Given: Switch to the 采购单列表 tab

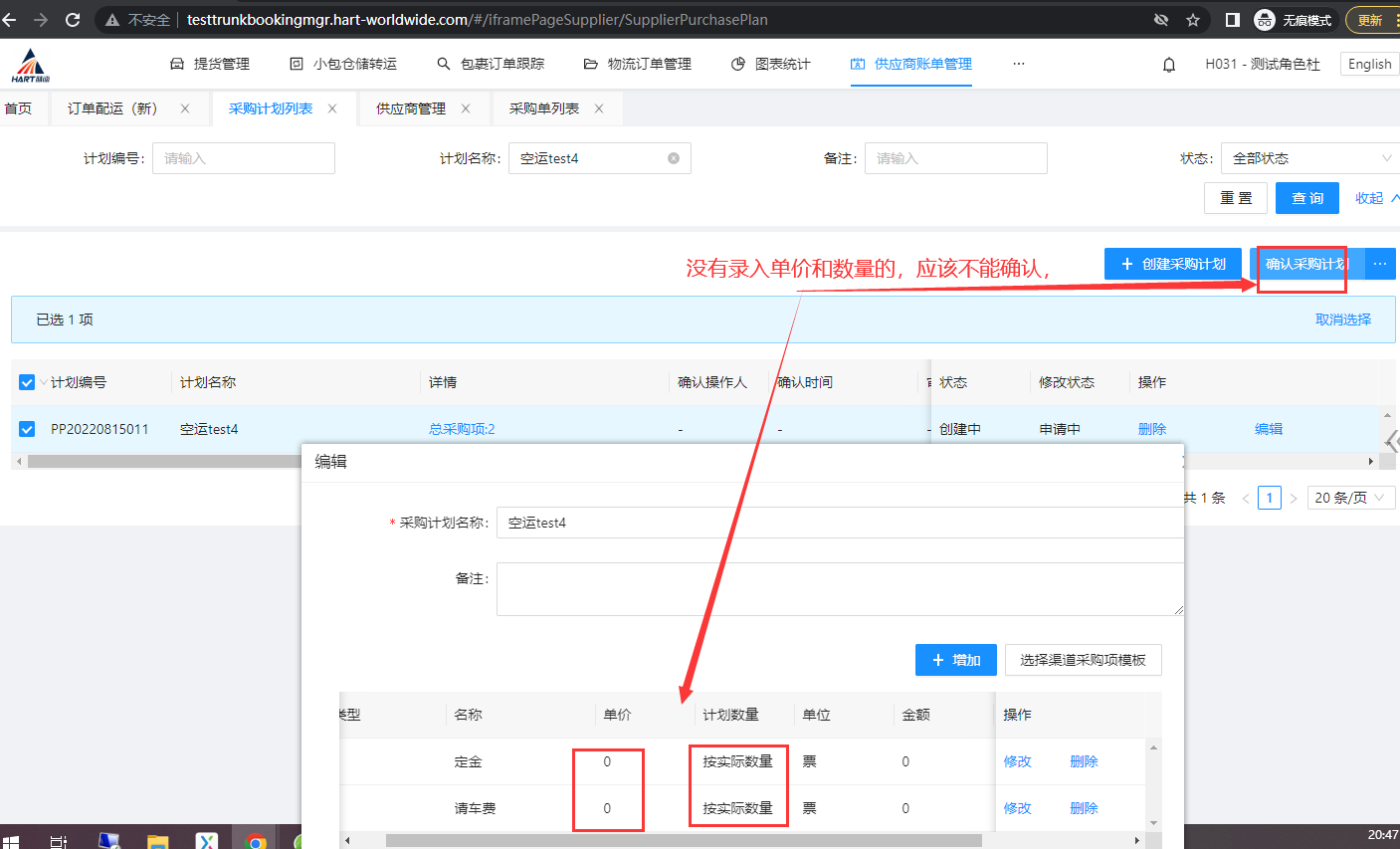Looking at the screenshot, I should [543, 108].
